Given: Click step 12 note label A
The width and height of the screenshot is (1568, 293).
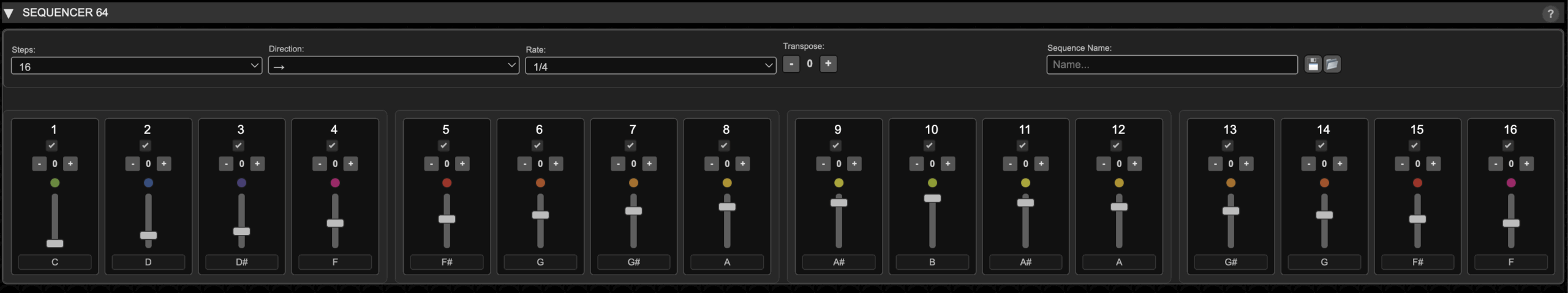Looking at the screenshot, I should pyautogui.click(x=1119, y=262).
